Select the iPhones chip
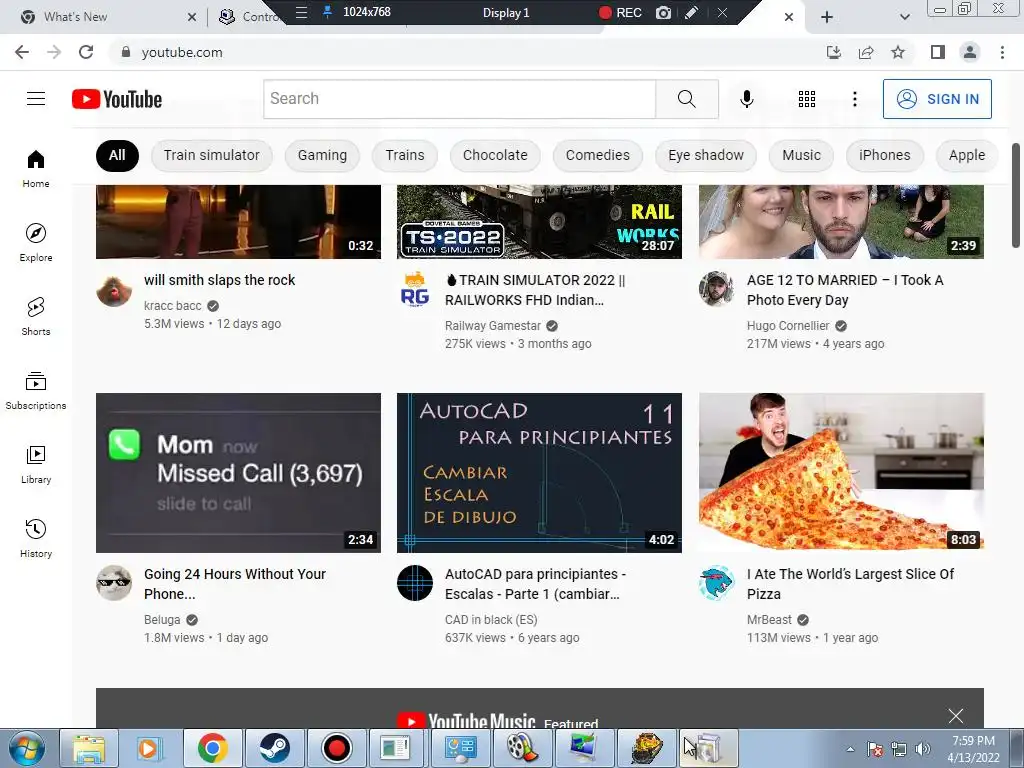 (884, 155)
